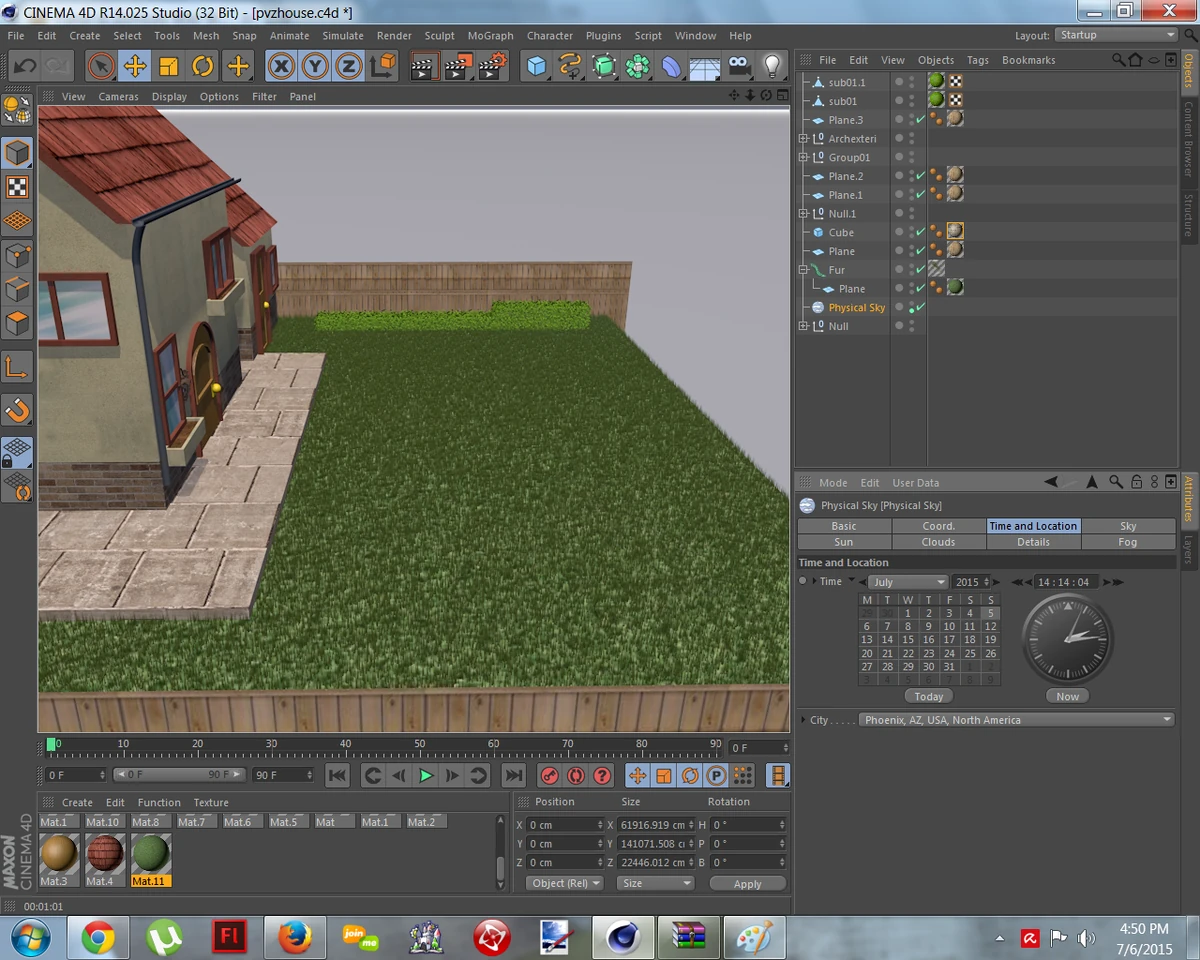The image size is (1200, 960).
Task: Expand the Archexteri object hierarchy
Action: click(802, 138)
